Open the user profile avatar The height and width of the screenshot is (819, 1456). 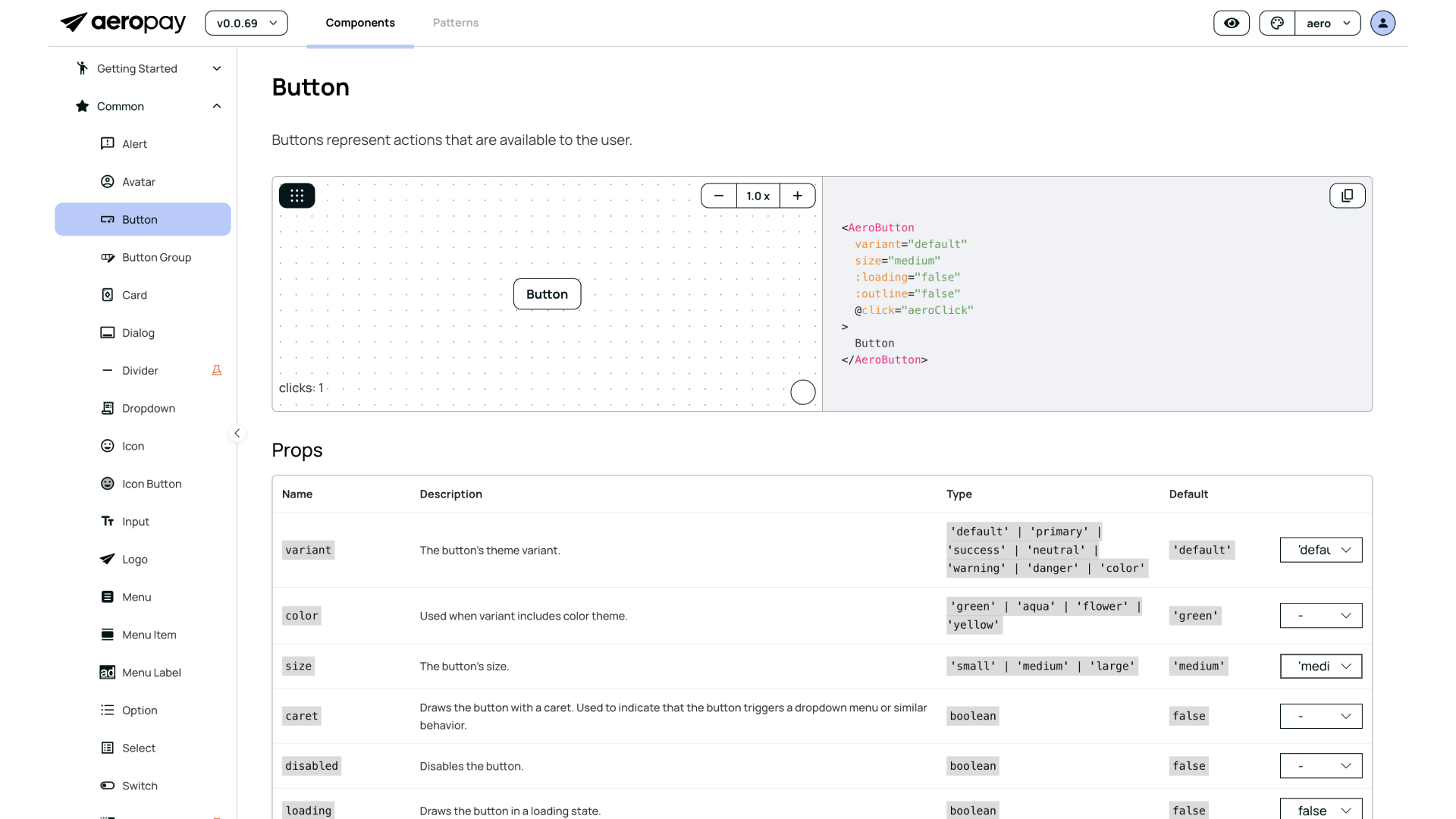(1382, 23)
